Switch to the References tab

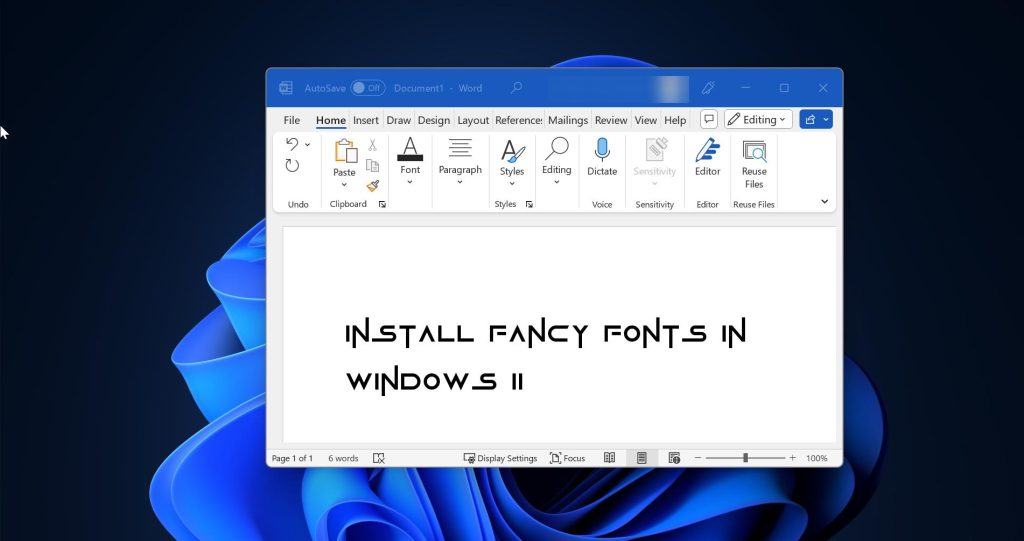click(519, 120)
